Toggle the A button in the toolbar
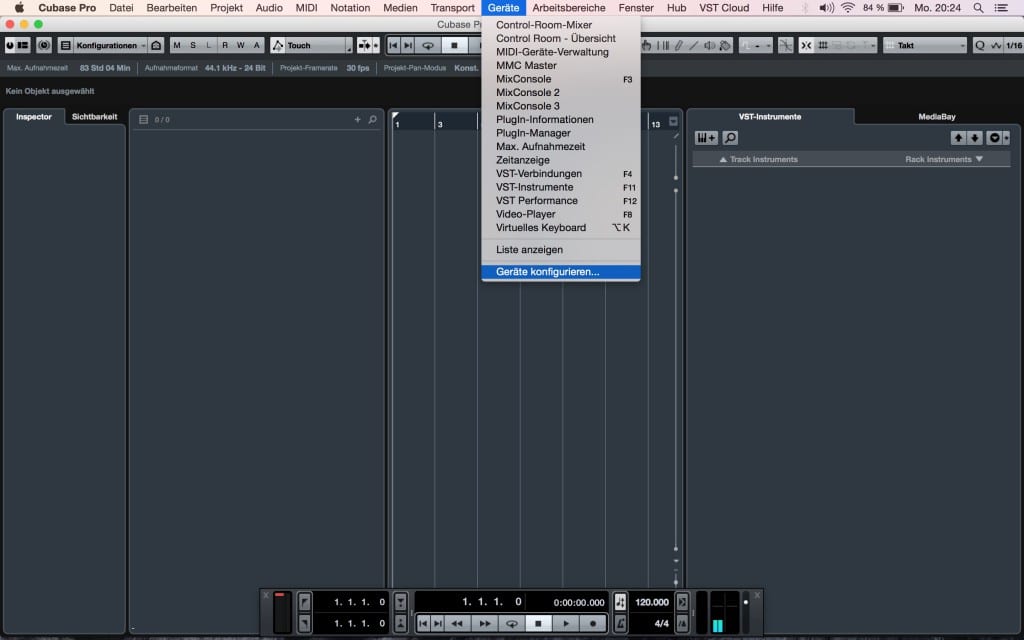This screenshot has width=1024, height=640. point(257,46)
